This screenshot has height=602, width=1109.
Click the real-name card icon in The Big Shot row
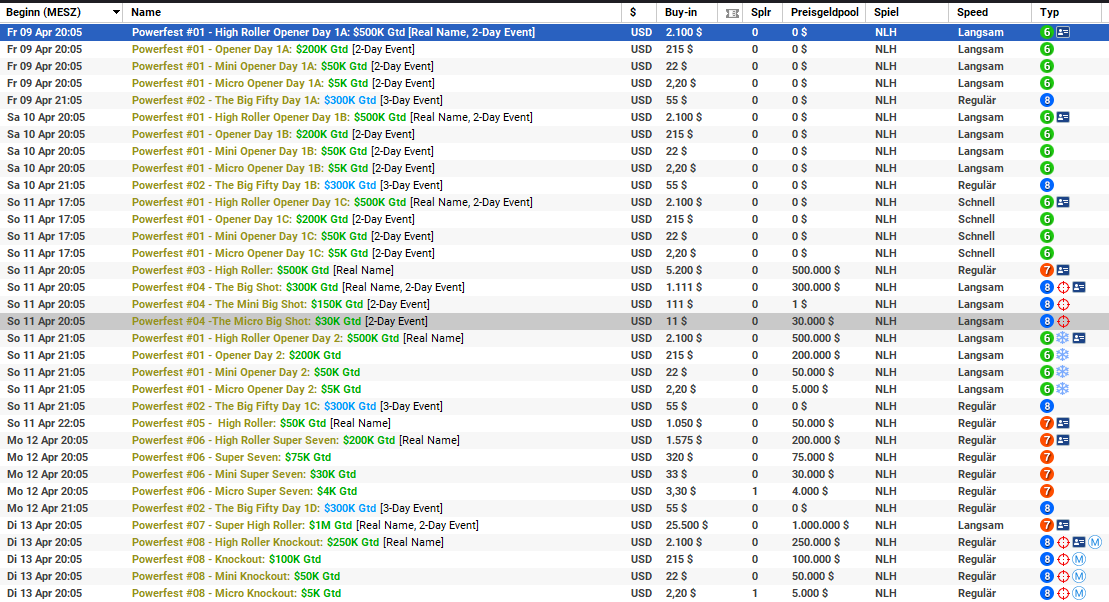(1079, 287)
